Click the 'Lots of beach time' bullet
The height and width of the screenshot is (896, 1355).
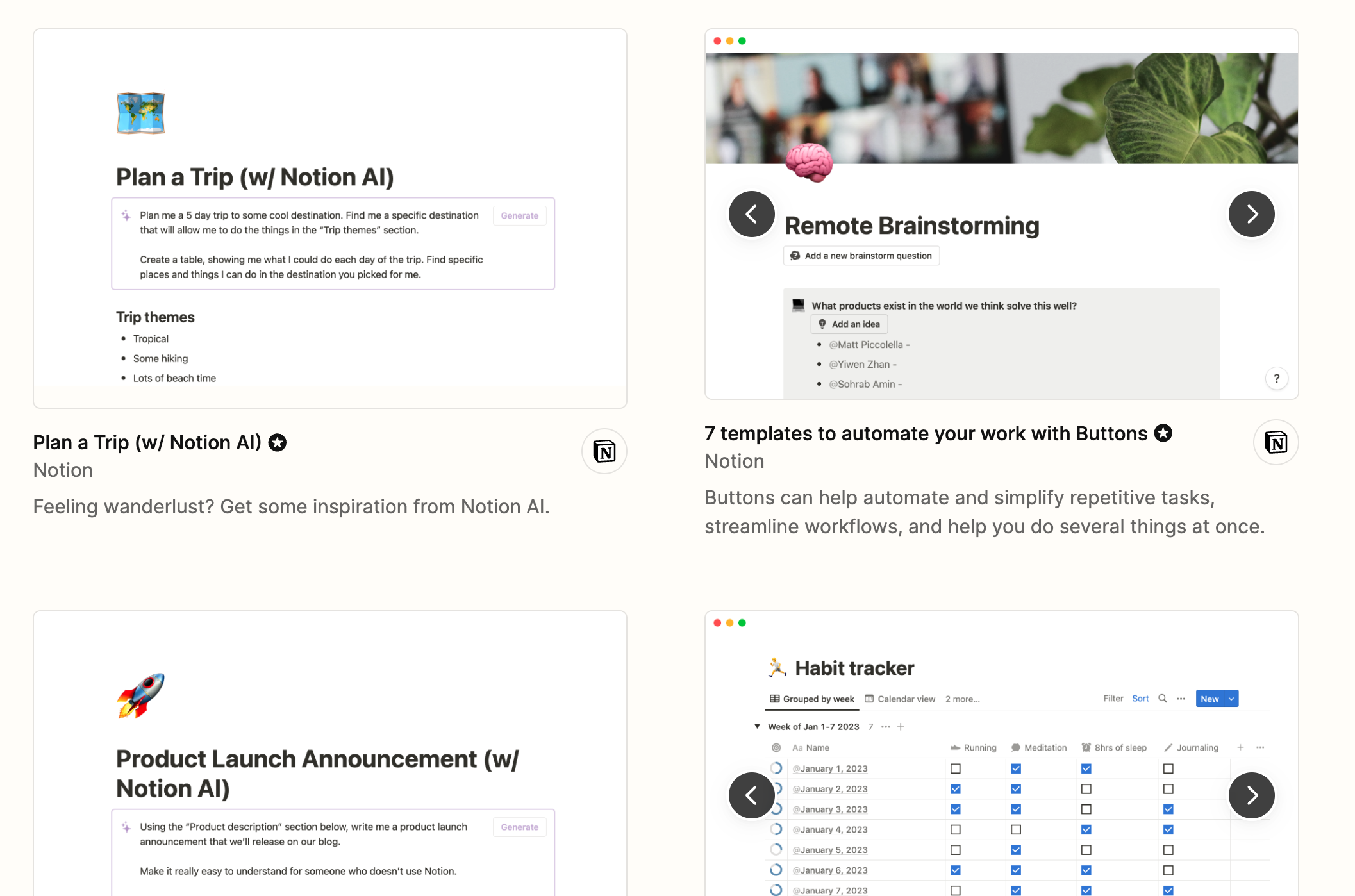[174, 379]
